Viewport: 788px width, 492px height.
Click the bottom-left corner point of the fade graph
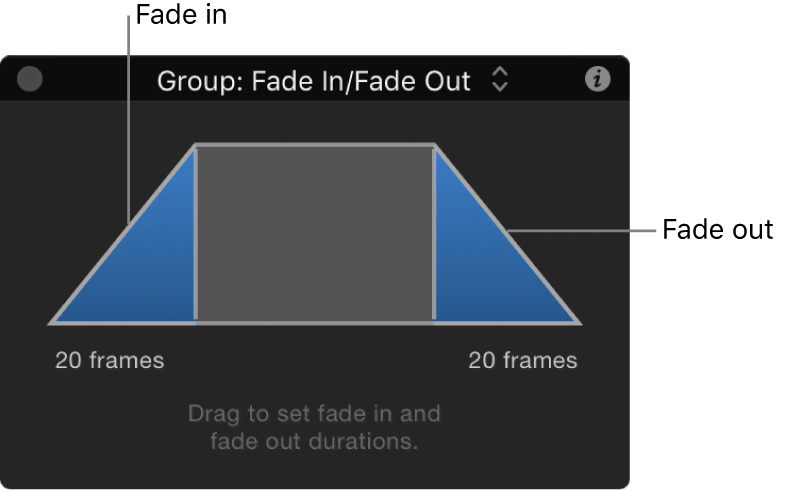coord(51,323)
